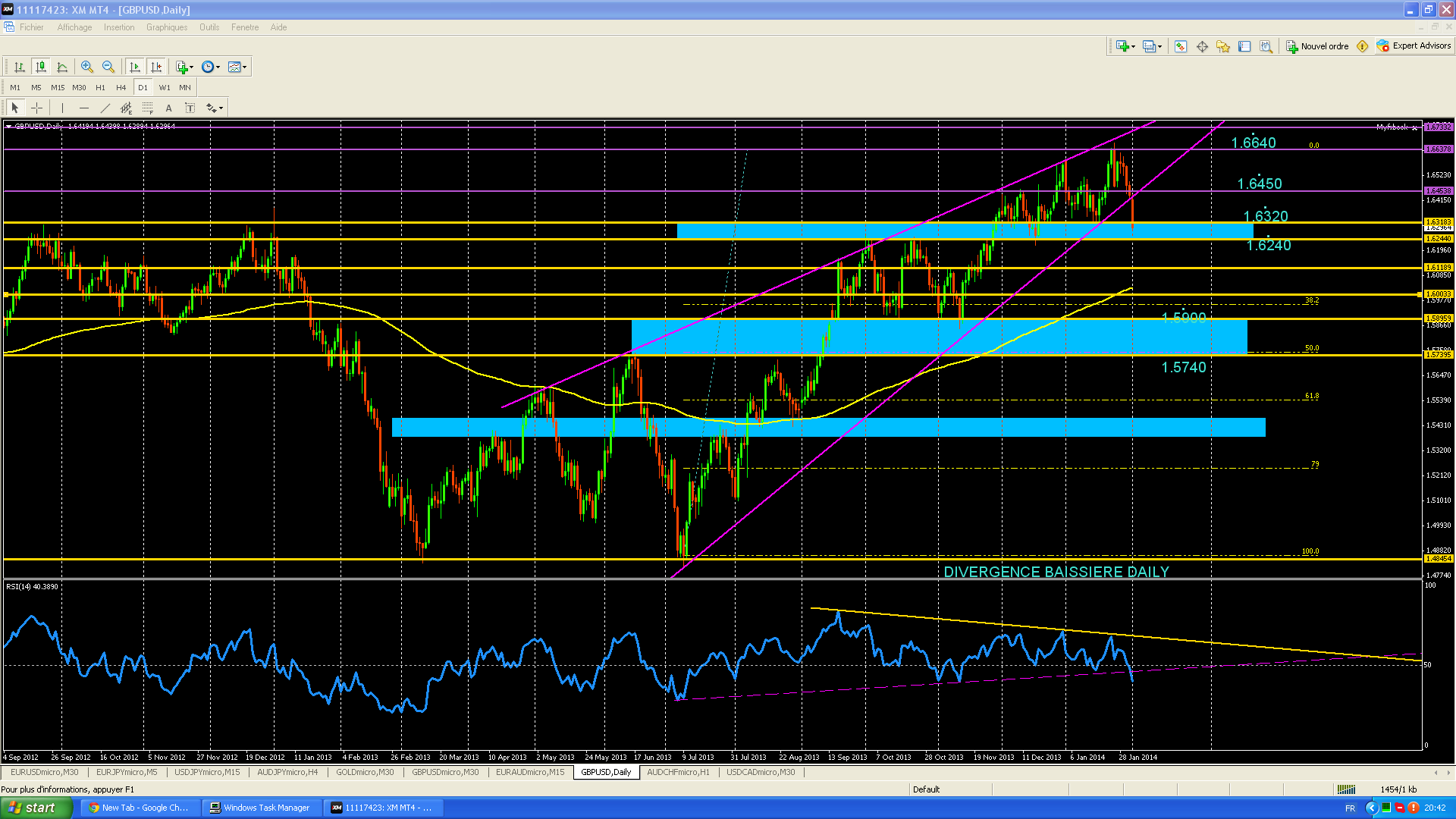Expand the indicators list dropdown arrow

tap(192, 67)
